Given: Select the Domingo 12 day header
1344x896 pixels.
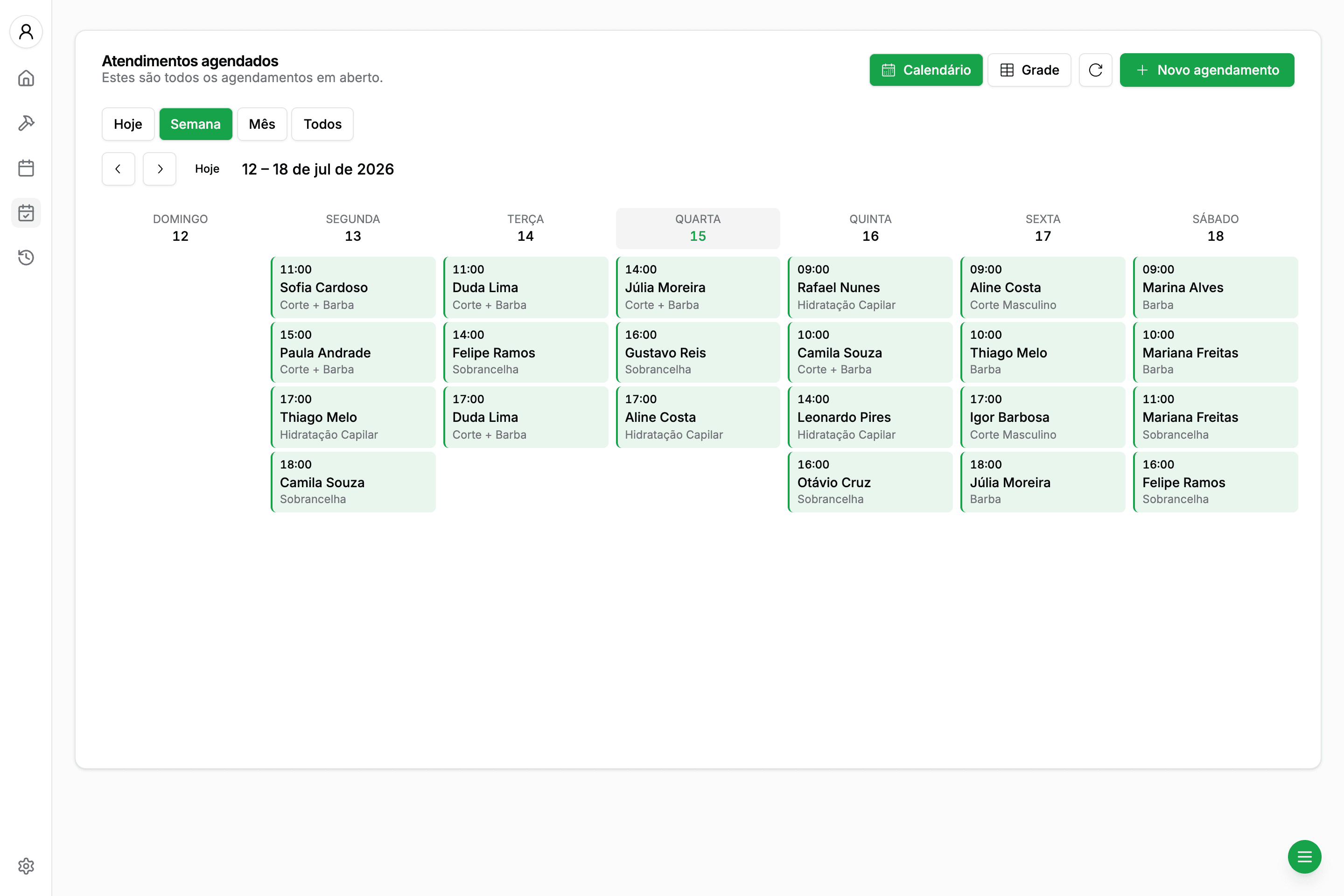Looking at the screenshot, I should [181, 228].
